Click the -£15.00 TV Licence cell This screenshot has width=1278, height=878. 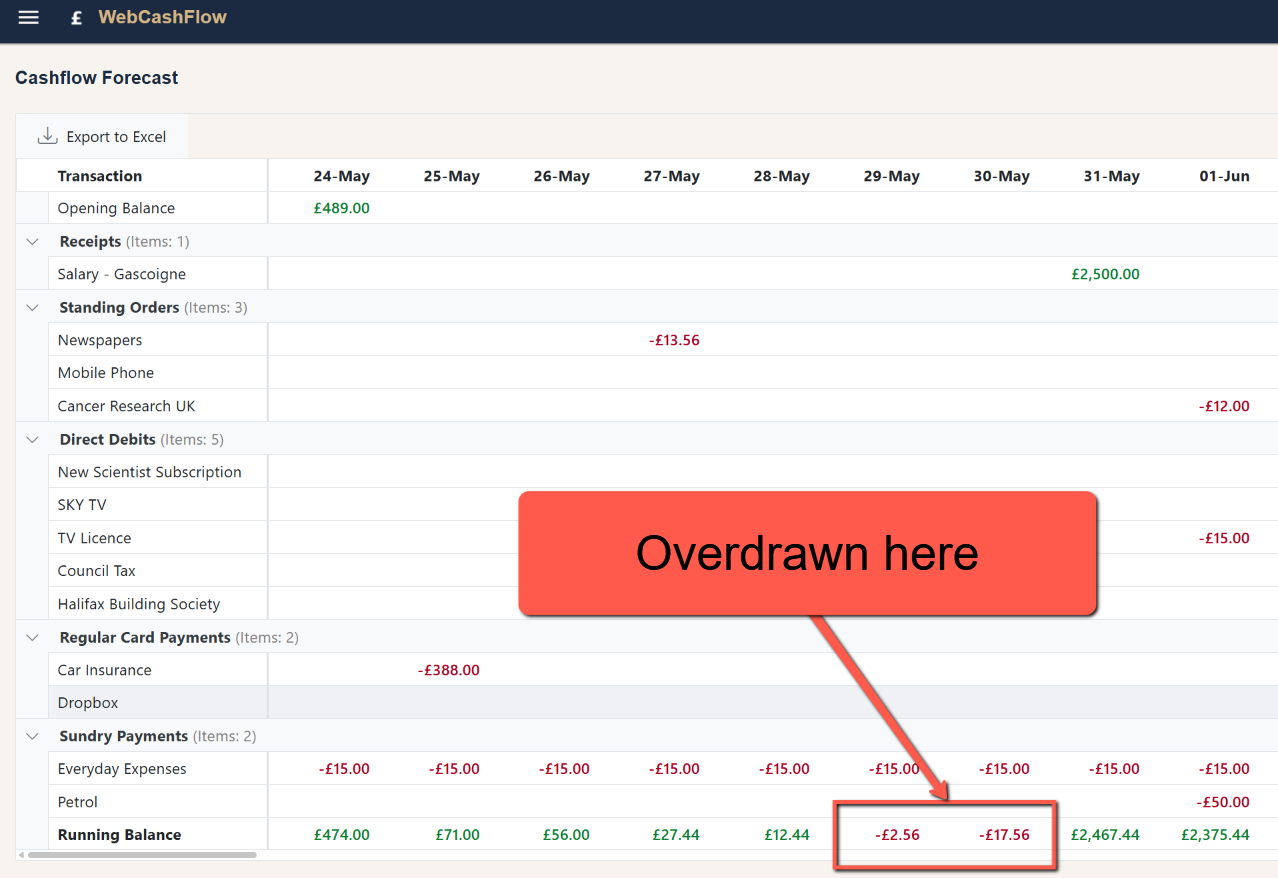click(1224, 538)
